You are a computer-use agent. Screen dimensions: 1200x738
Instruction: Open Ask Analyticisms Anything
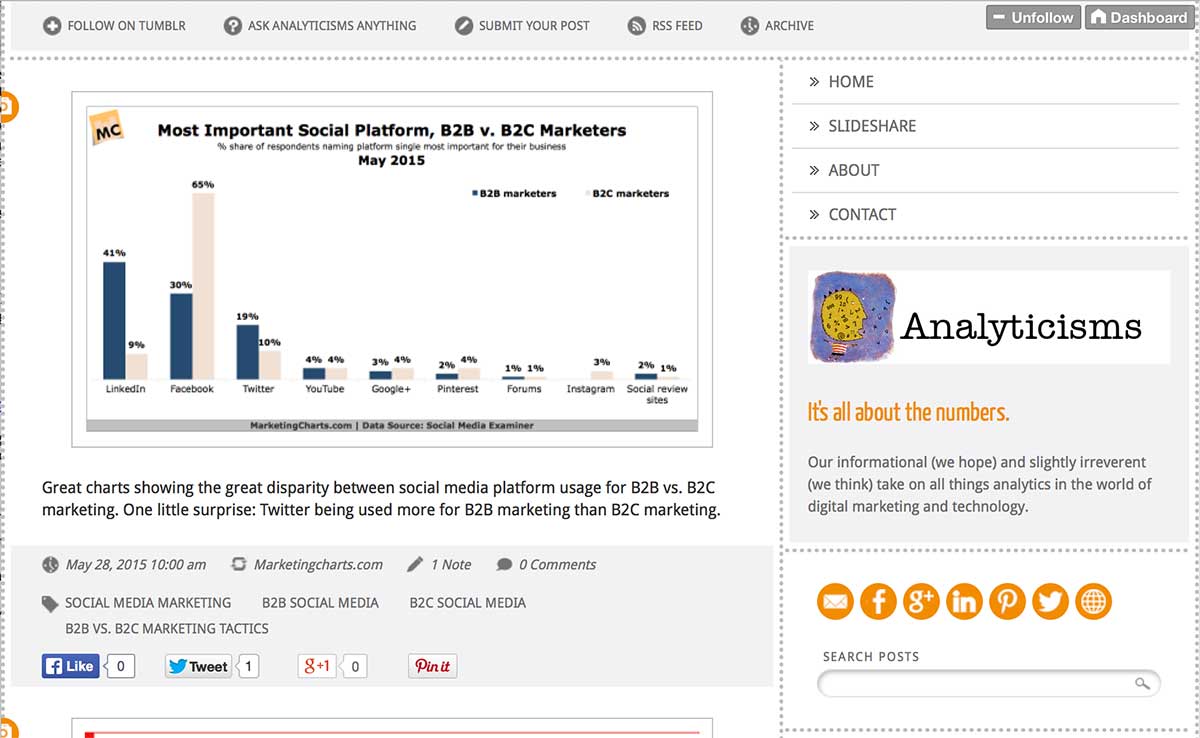320,26
